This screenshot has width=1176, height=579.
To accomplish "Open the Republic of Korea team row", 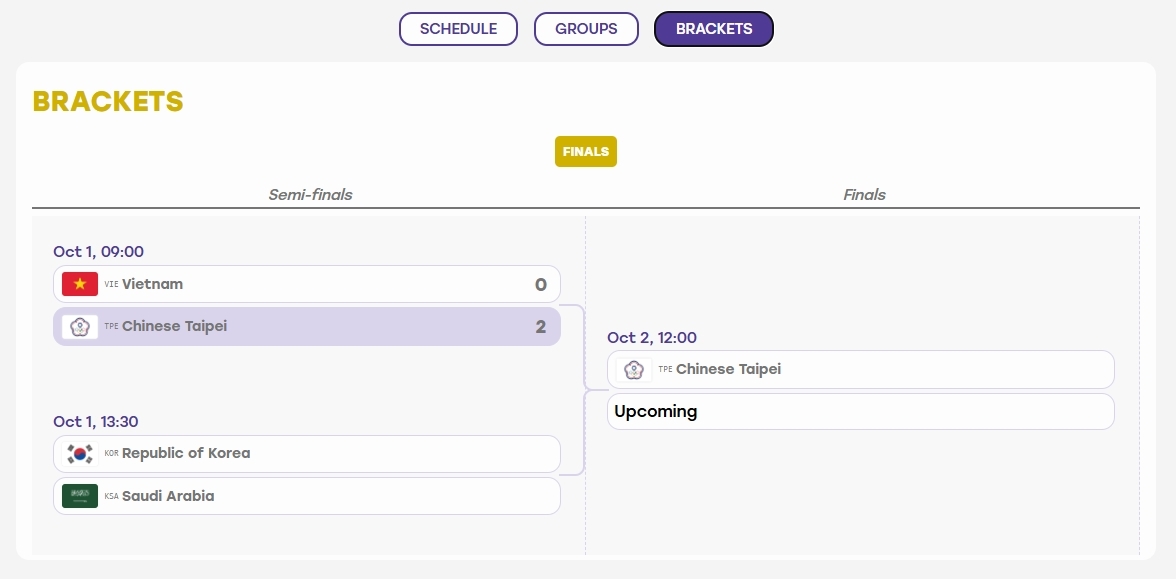I will pos(307,454).
